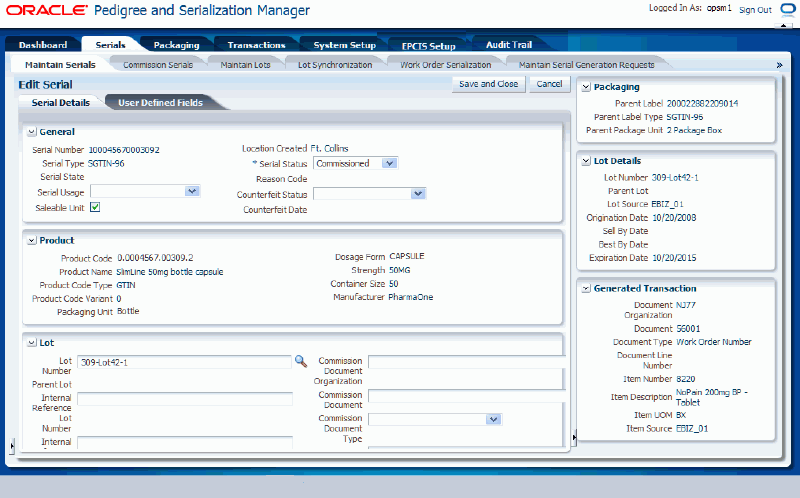Select the Serial Details tab

point(61,103)
